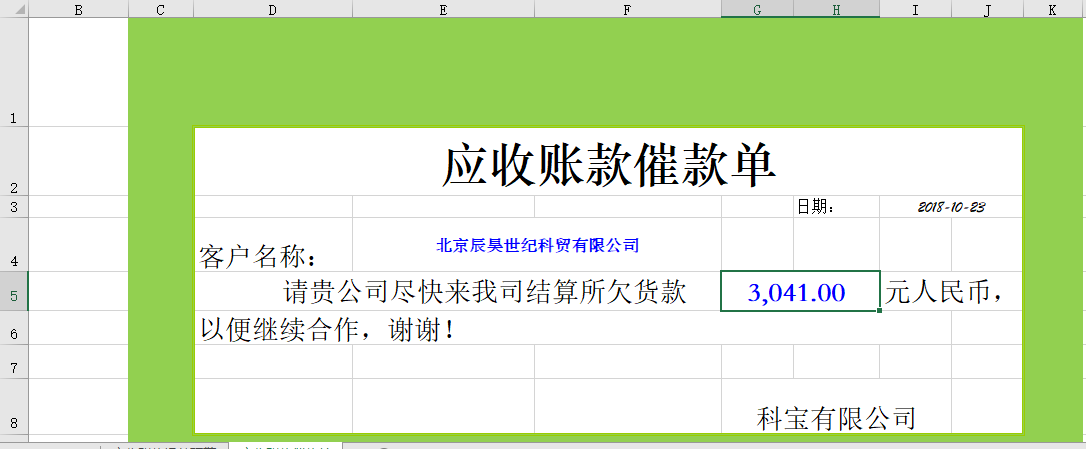Click the column F header

(627, 9)
